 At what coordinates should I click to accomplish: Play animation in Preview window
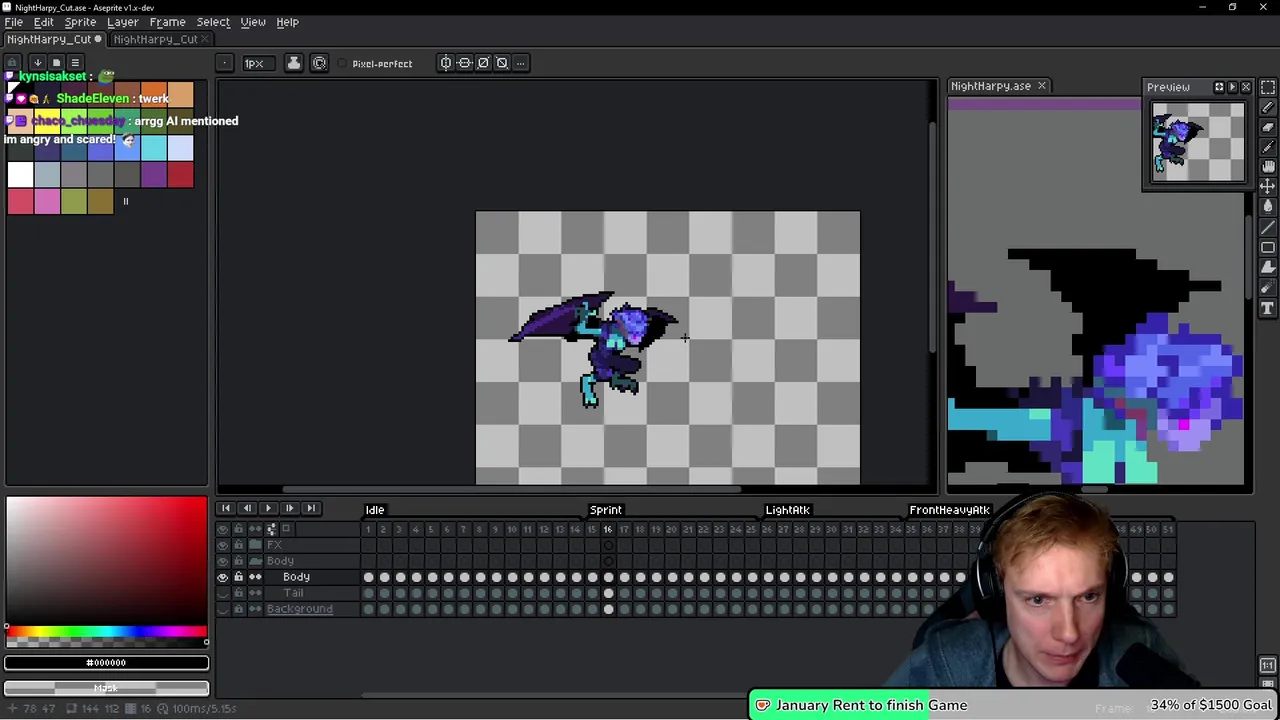pos(1232,87)
